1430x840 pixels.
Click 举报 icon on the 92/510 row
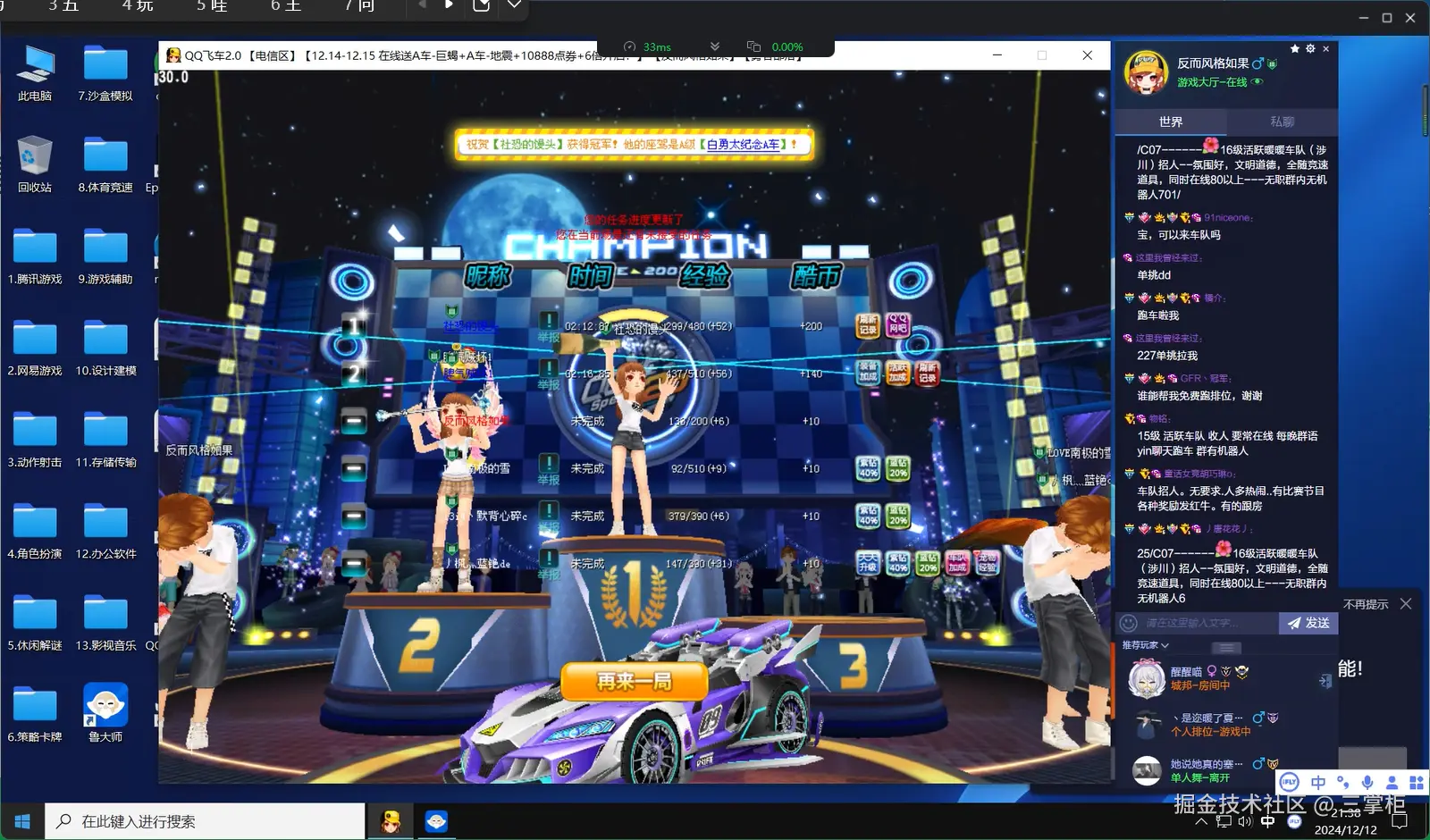[x=548, y=468]
